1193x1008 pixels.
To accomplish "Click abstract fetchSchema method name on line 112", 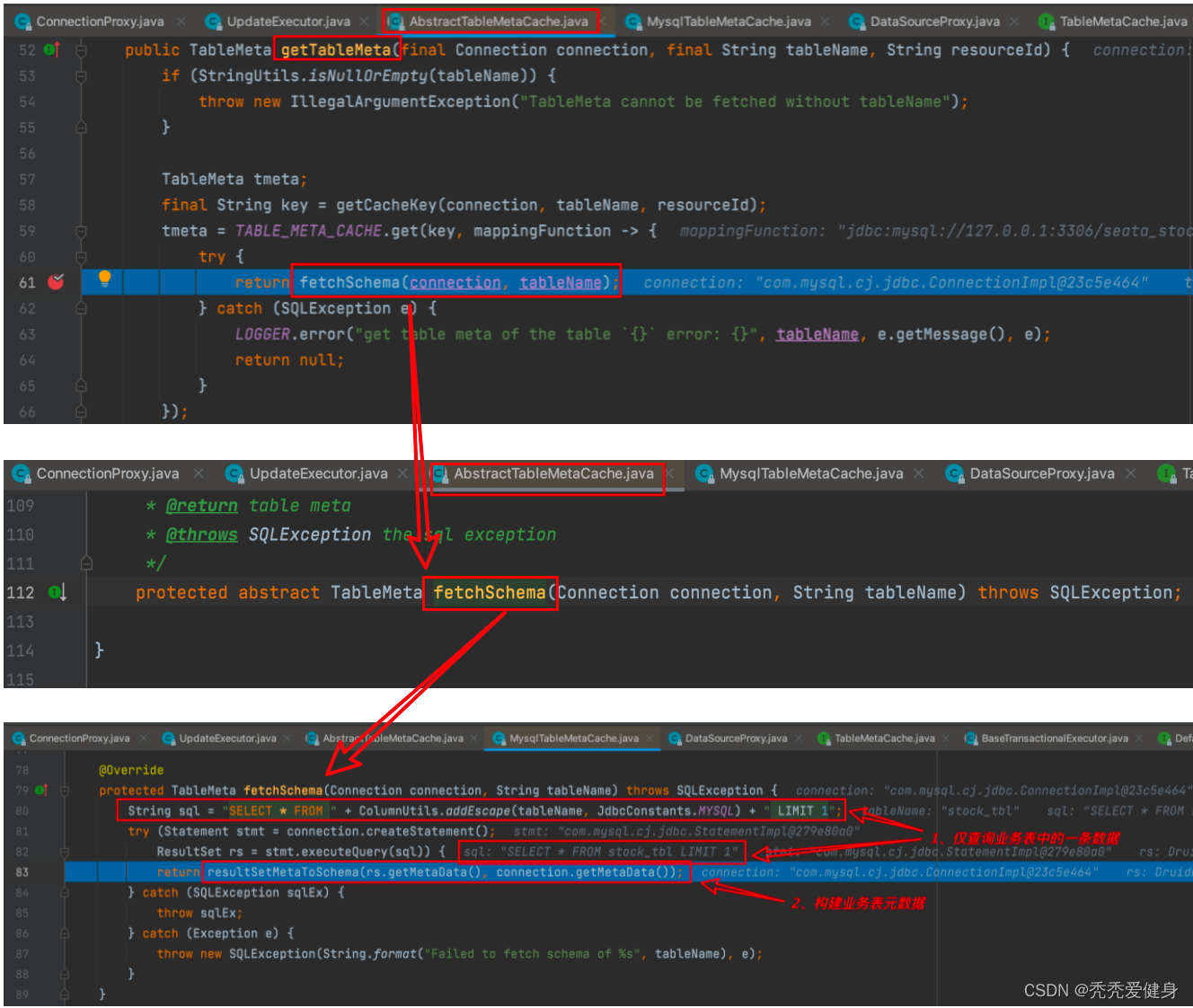I will click(490, 593).
